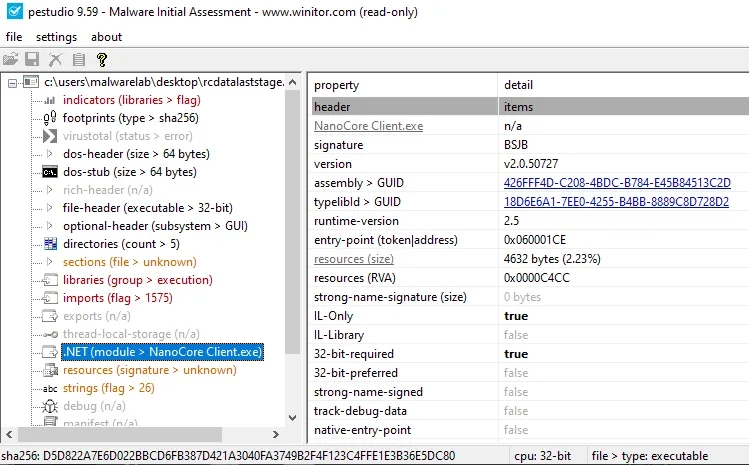Click the open file toolbar icon
Image resolution: width=749 pixels, height=465 pixels.
[x=11, y=60]
